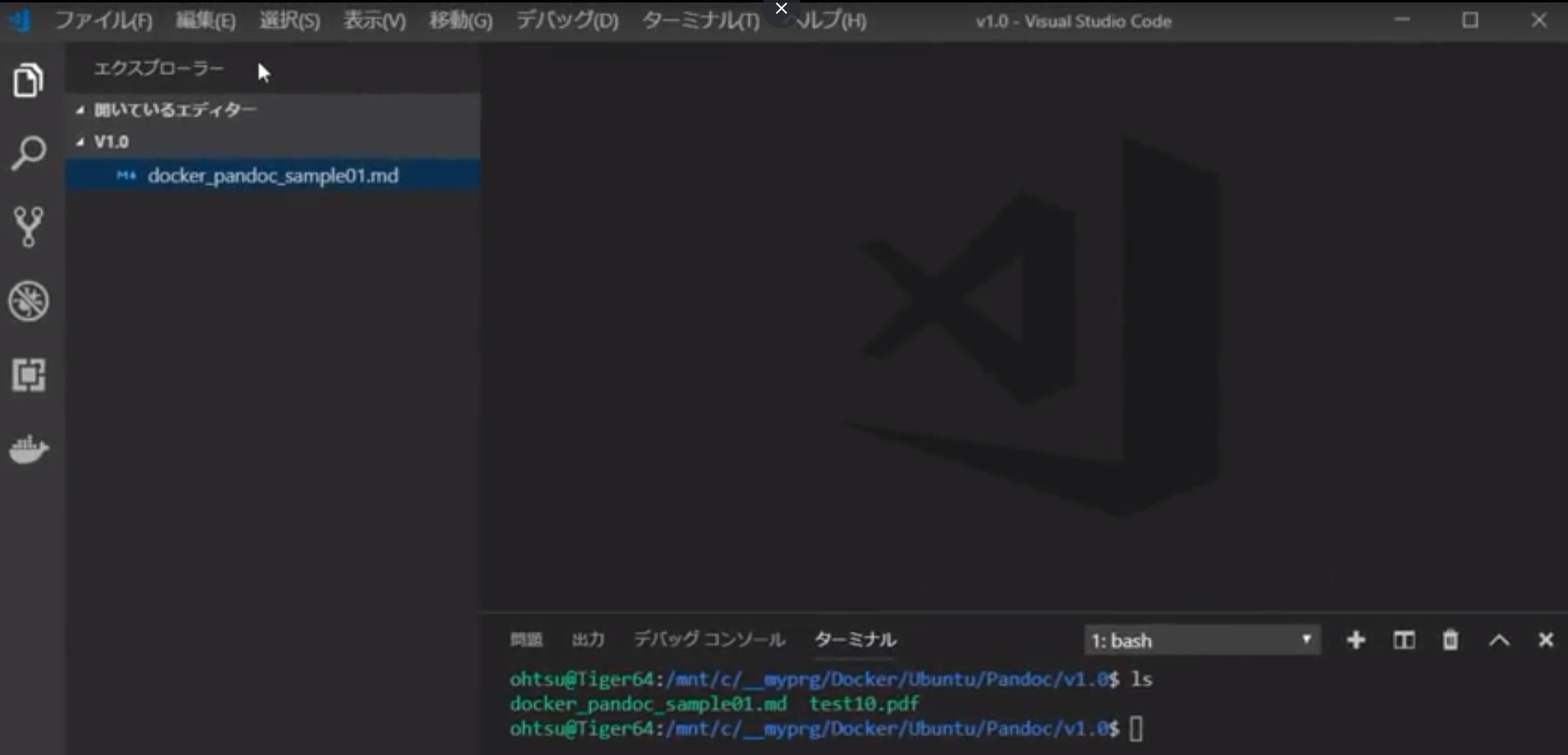This screenshot has width=1568, height=755.
Task: Open the 選択(S) menu
Action: pos(290,21)
